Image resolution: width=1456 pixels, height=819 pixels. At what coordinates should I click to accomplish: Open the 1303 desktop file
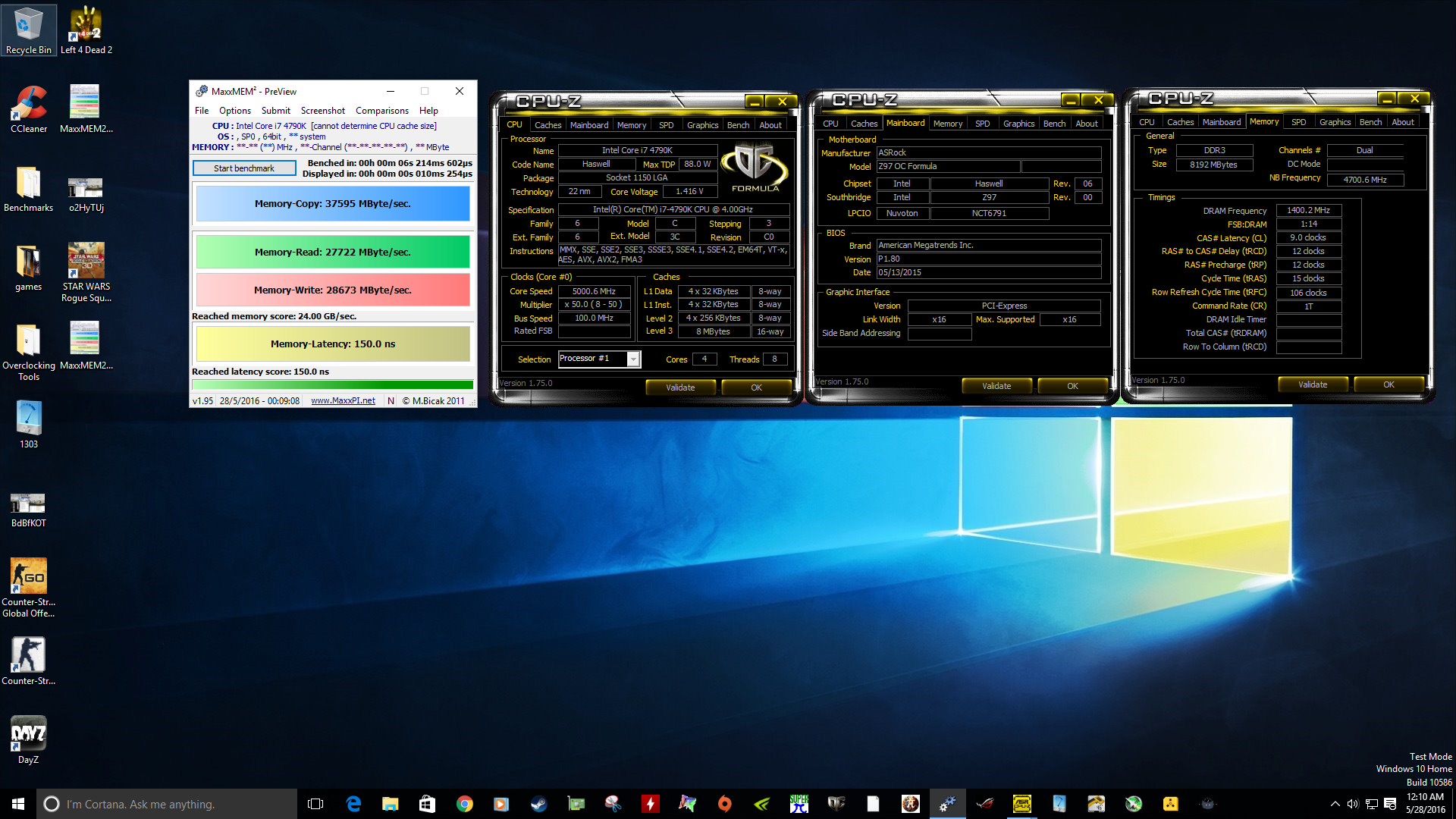[29, 425]
